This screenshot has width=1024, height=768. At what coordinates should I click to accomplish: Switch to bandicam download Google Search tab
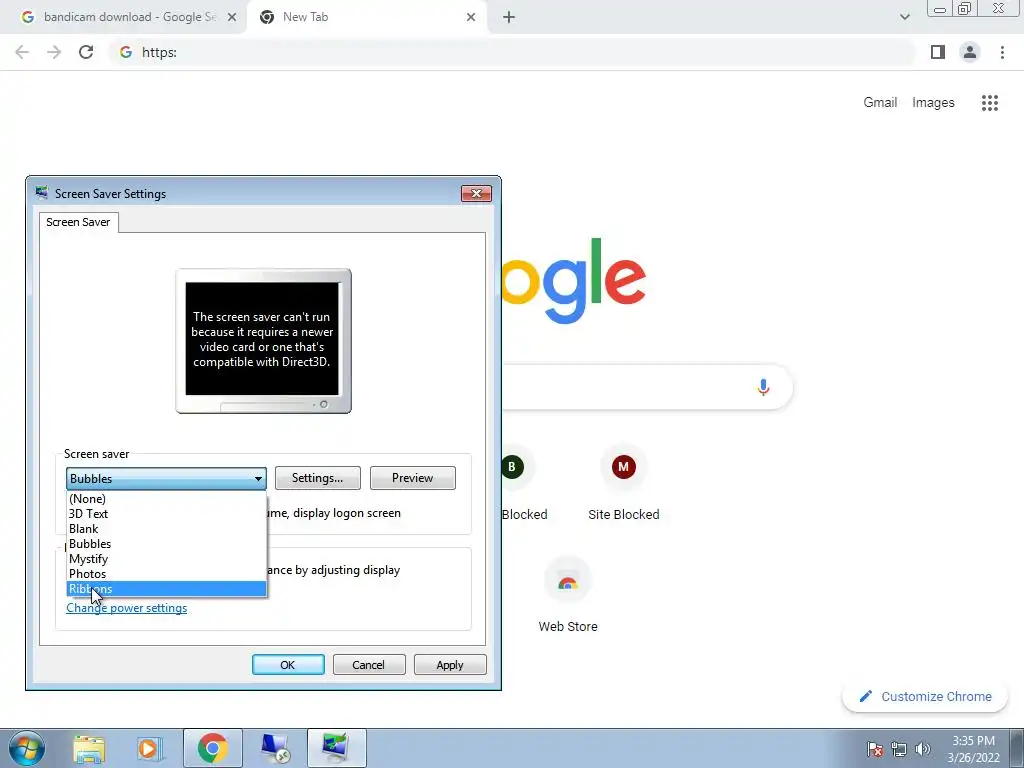click(x=123, y=17)
